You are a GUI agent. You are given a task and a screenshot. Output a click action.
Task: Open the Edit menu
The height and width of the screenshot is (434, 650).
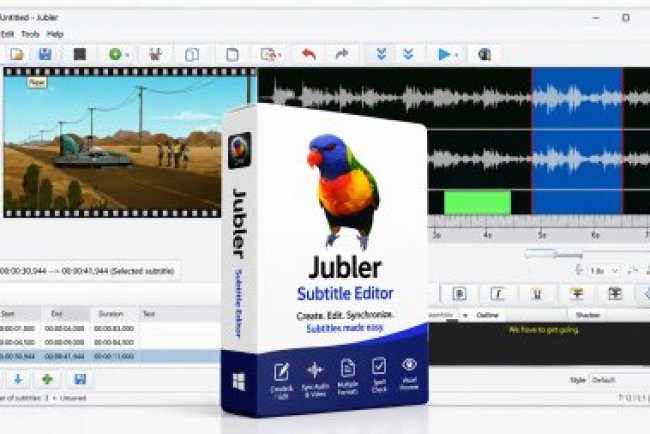click(x=7, y=34)
